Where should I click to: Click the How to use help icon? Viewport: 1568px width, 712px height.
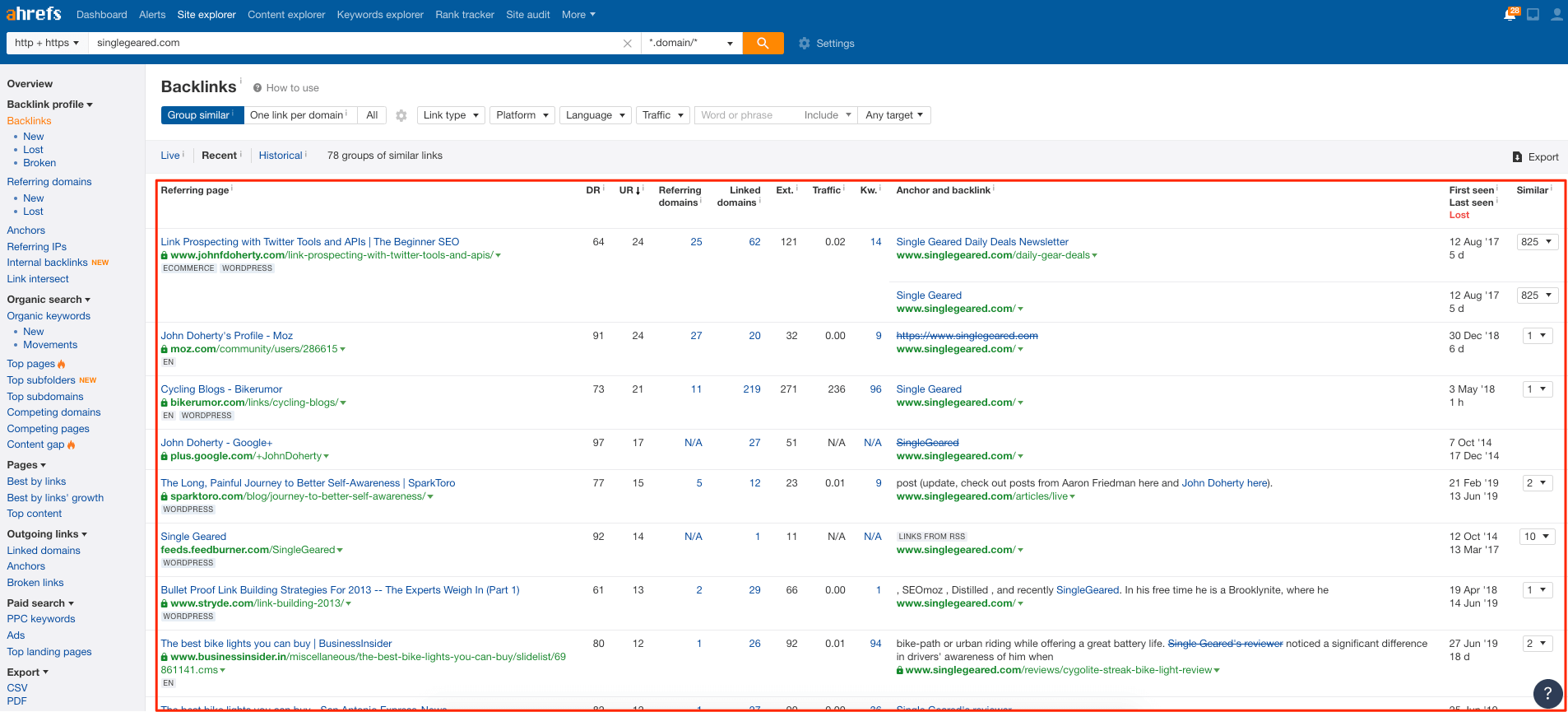tap(257, 88)
